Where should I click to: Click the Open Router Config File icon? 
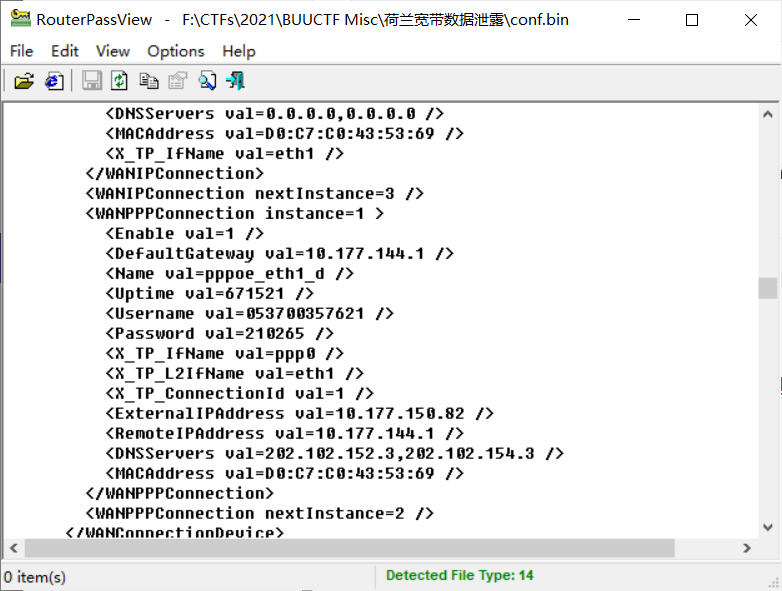click(23, 81)
